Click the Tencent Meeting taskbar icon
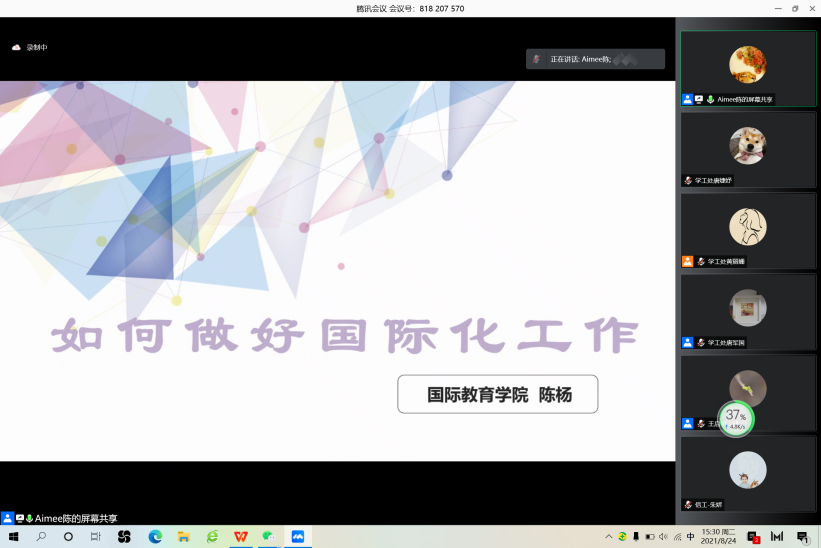The height and width of the screenshot is (548, 821). click(x=297, y=537)
